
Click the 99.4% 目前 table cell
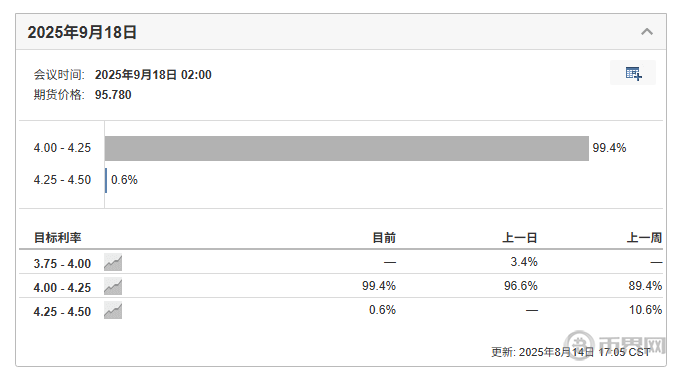click(x=379, y=286)
